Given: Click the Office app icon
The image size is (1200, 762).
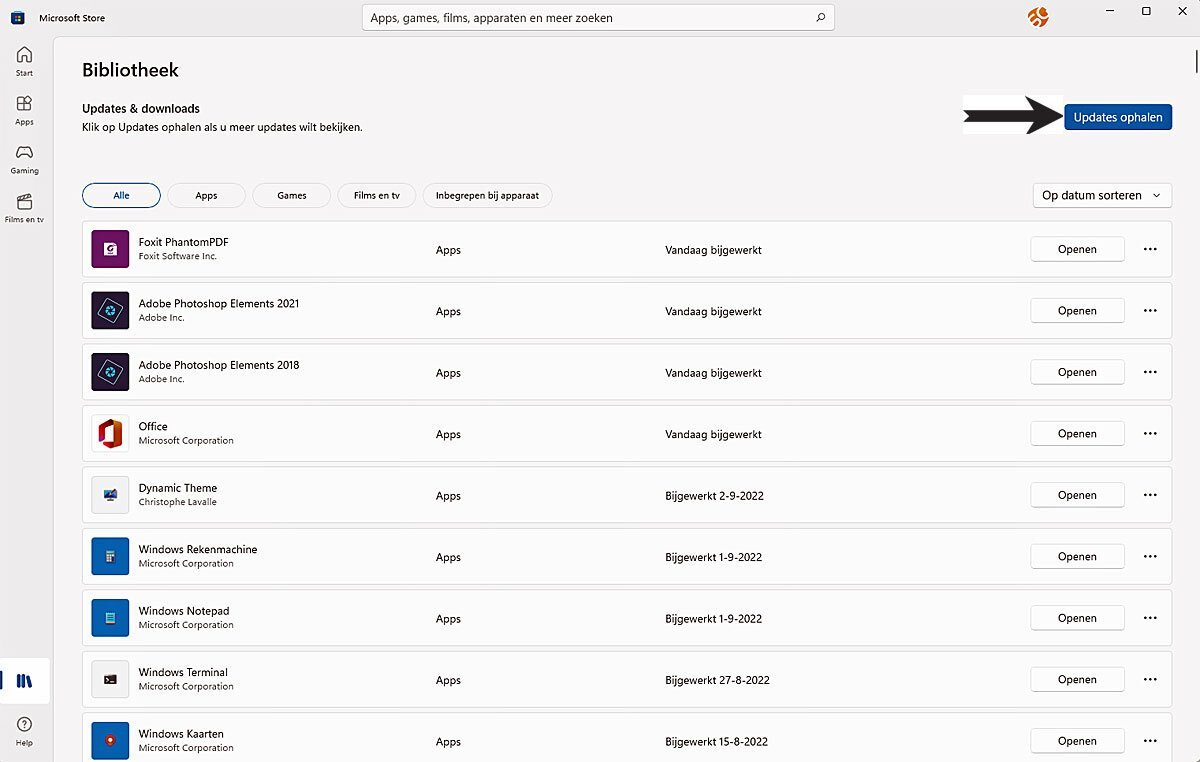Looking at the screenshot, I should pos(110,434).
